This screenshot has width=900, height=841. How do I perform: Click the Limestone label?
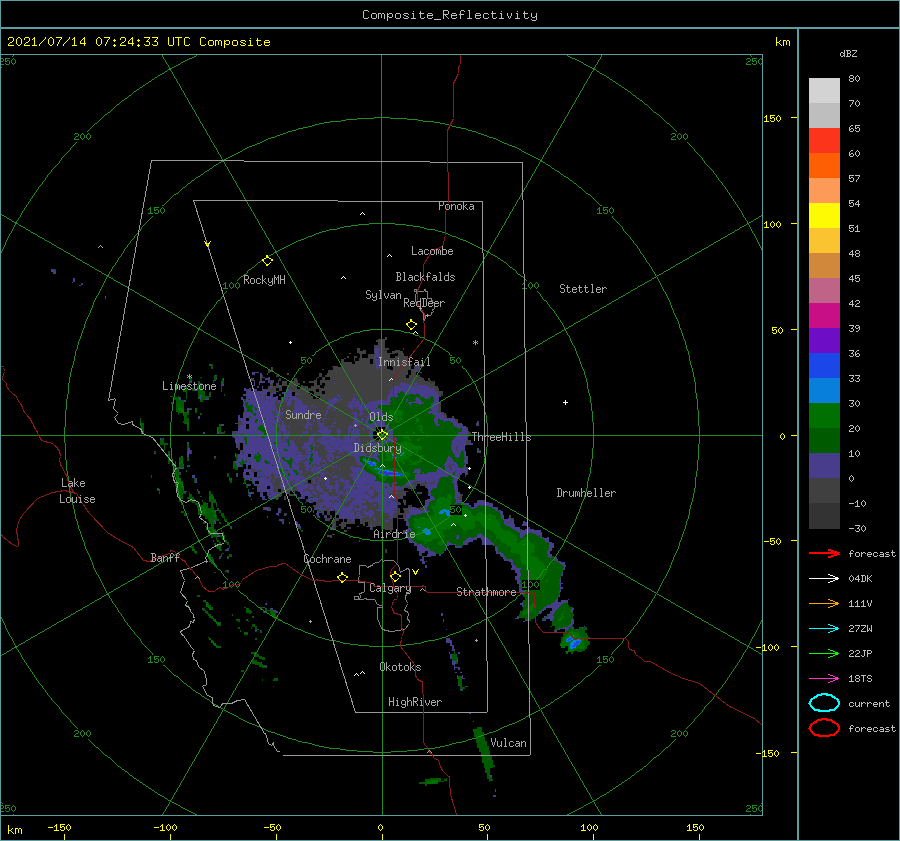click(189, 386)
